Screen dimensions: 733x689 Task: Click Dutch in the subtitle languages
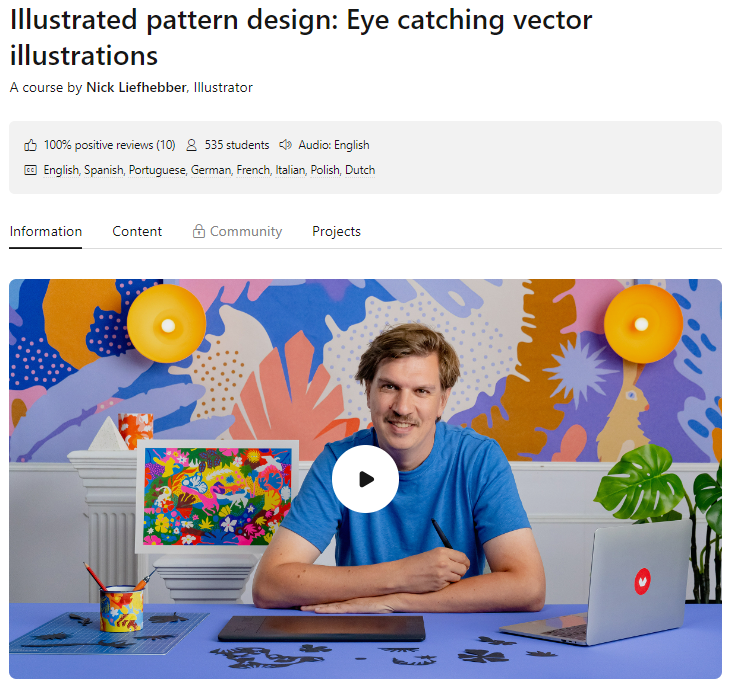[x=360, y=170]
